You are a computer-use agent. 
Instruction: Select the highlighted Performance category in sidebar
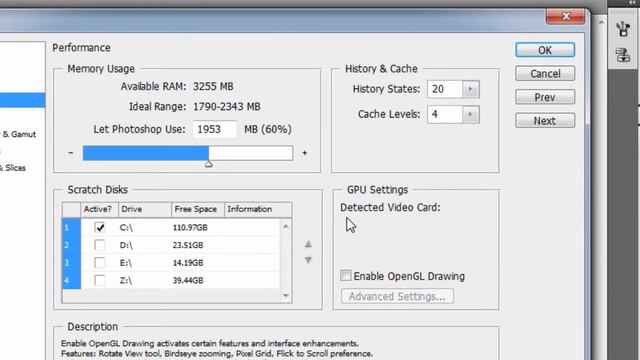point(22,100)
